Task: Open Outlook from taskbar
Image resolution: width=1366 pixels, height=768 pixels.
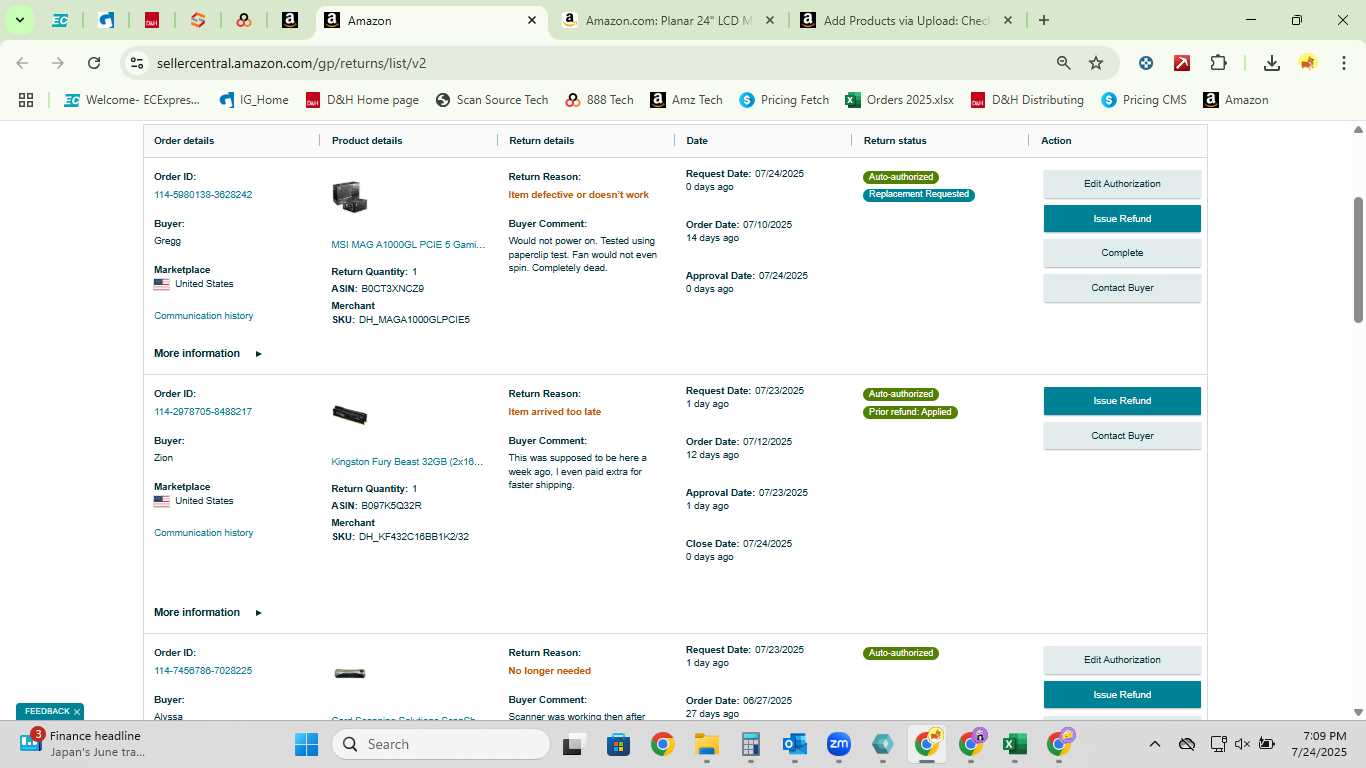Action: (795, 744)
